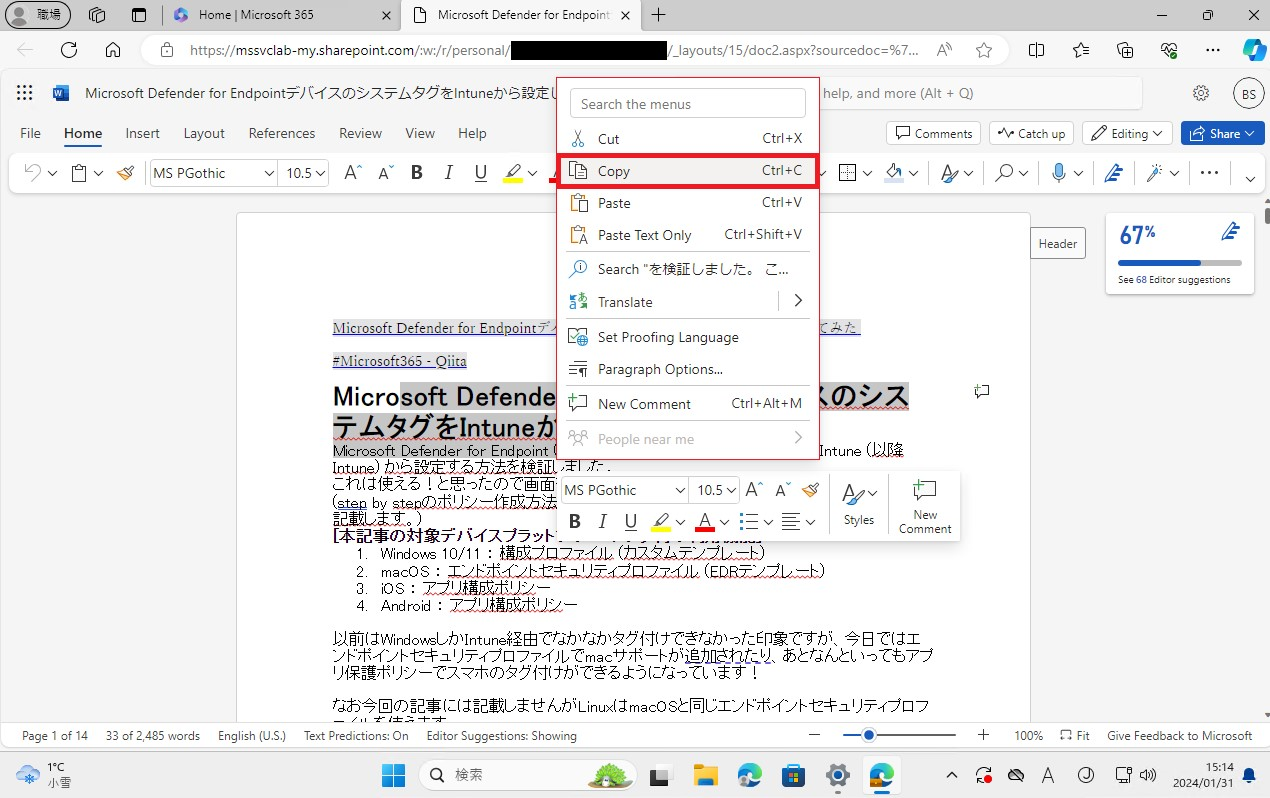
Task: Choose Copy from the context menu
Action: click(688, 171)
